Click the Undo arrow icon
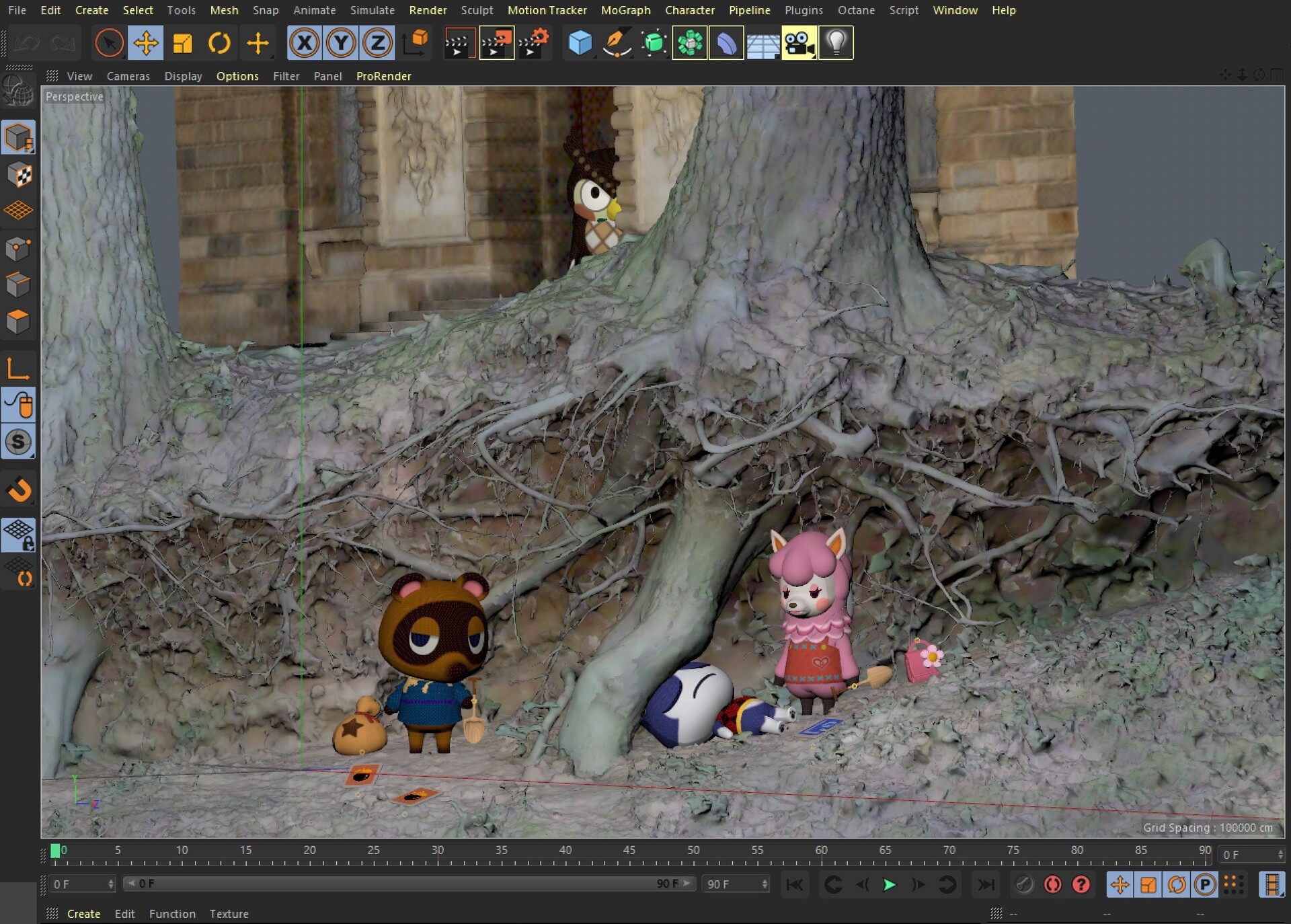Image resolution: width=1291 pixels, height=924 pixels. [28, 44]
